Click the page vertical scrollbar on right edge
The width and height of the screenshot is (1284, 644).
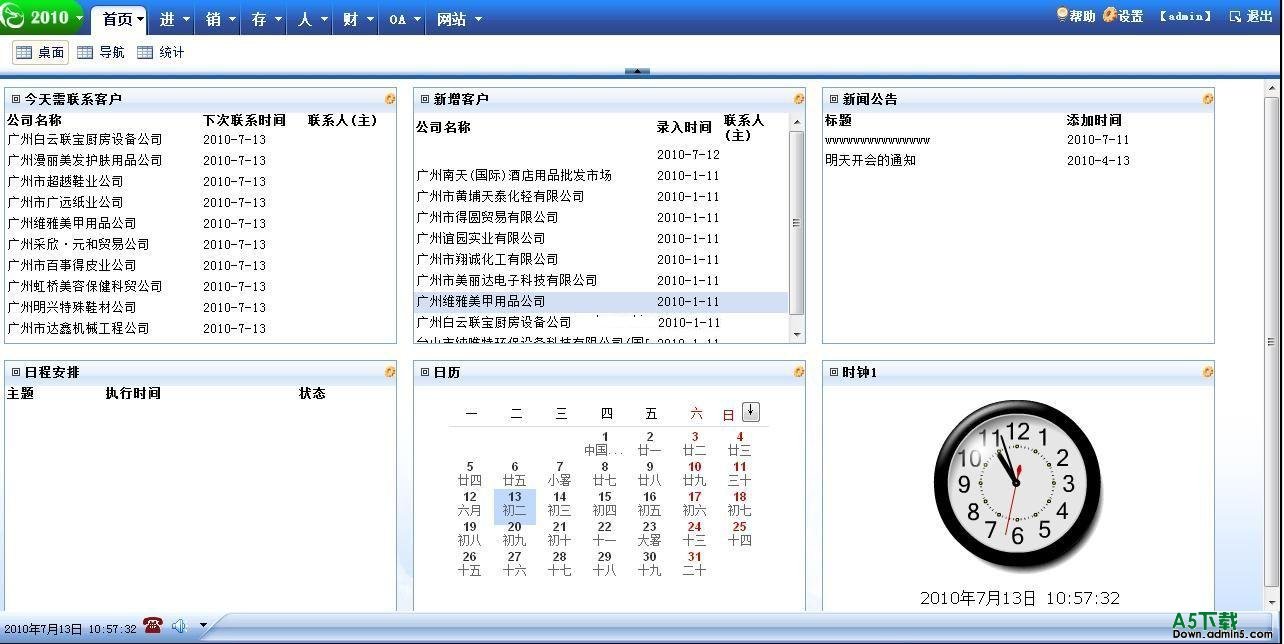[1272, 340]
